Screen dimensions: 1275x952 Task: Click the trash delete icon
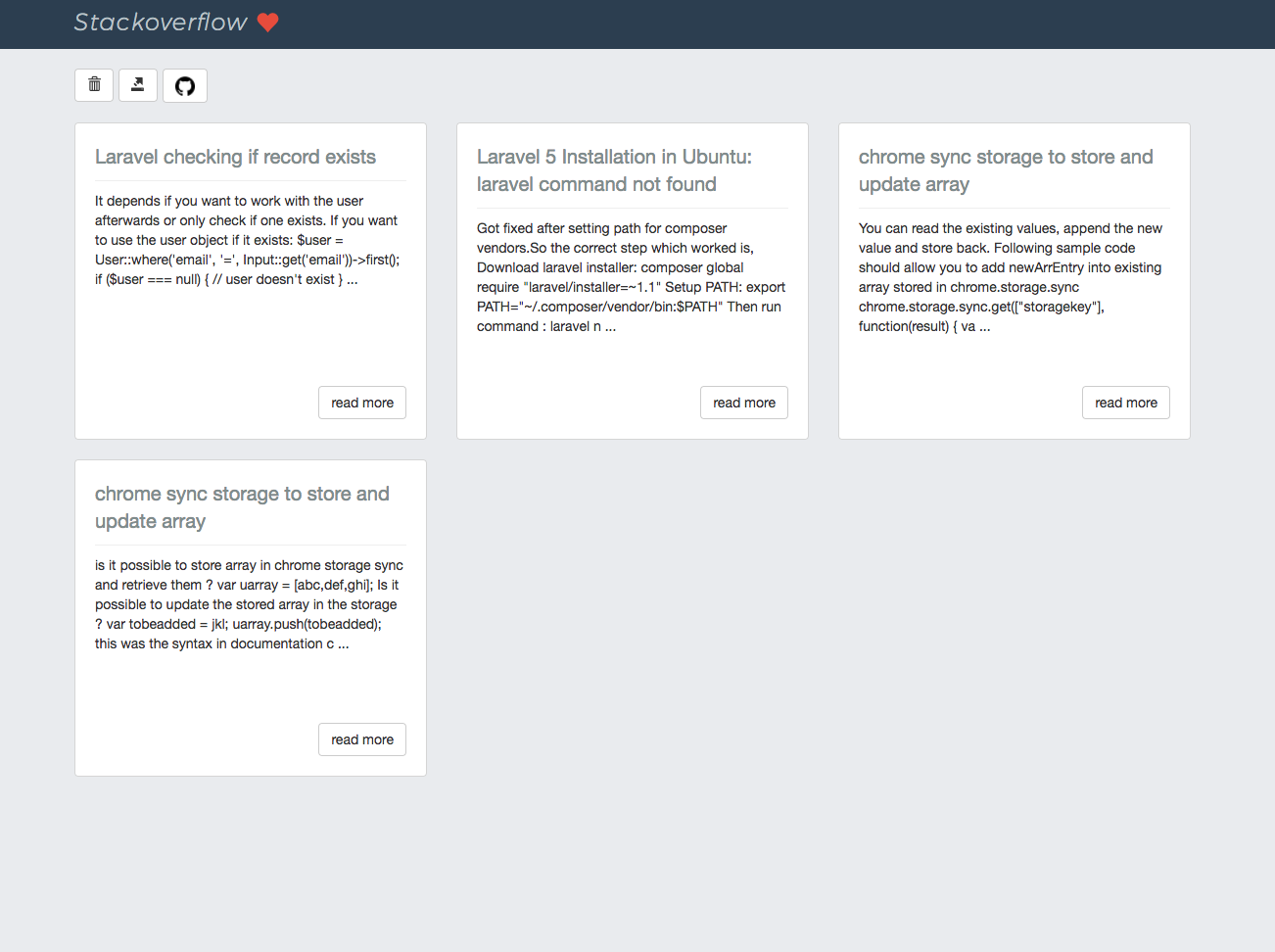click(x=93, y=85)
